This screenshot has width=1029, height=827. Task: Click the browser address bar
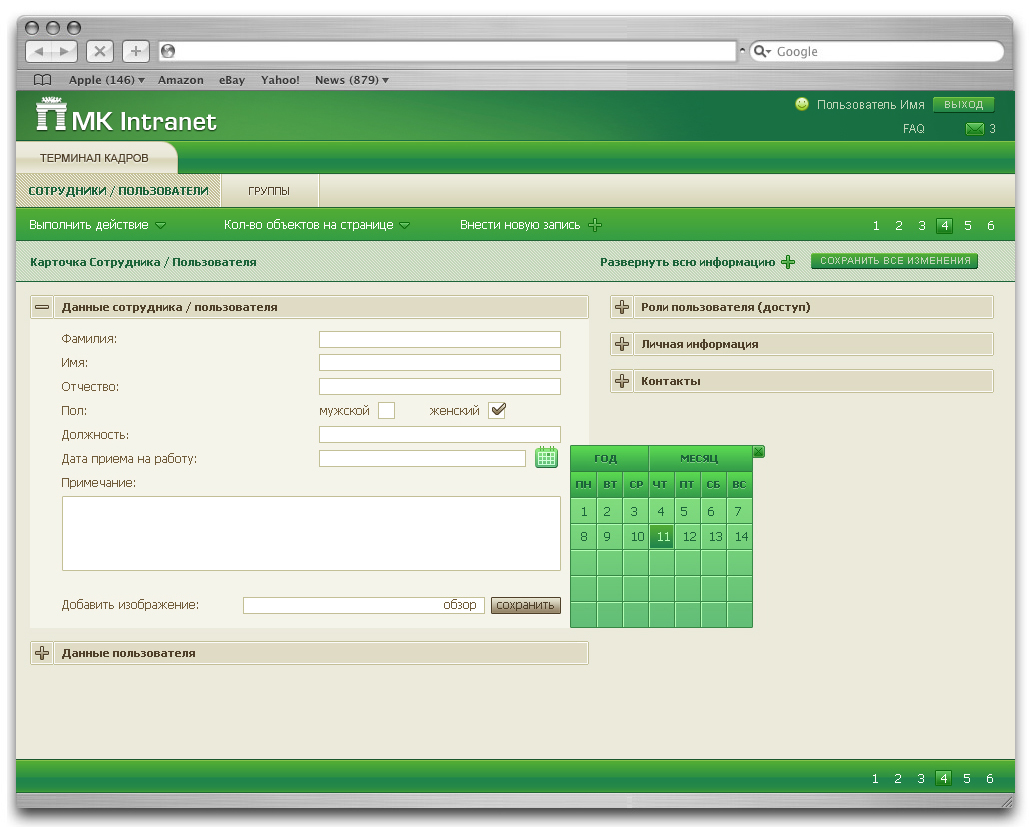[x=448, y=51]
